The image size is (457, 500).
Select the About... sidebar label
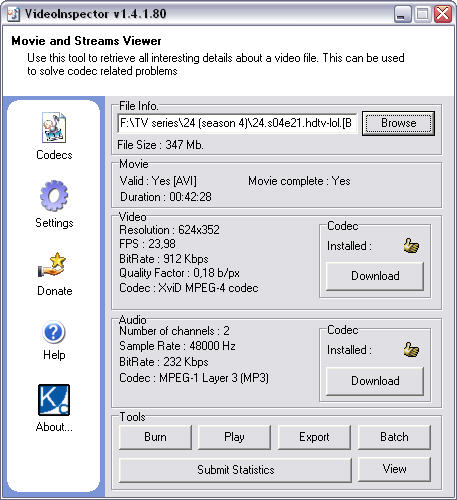tap(54, 427)
